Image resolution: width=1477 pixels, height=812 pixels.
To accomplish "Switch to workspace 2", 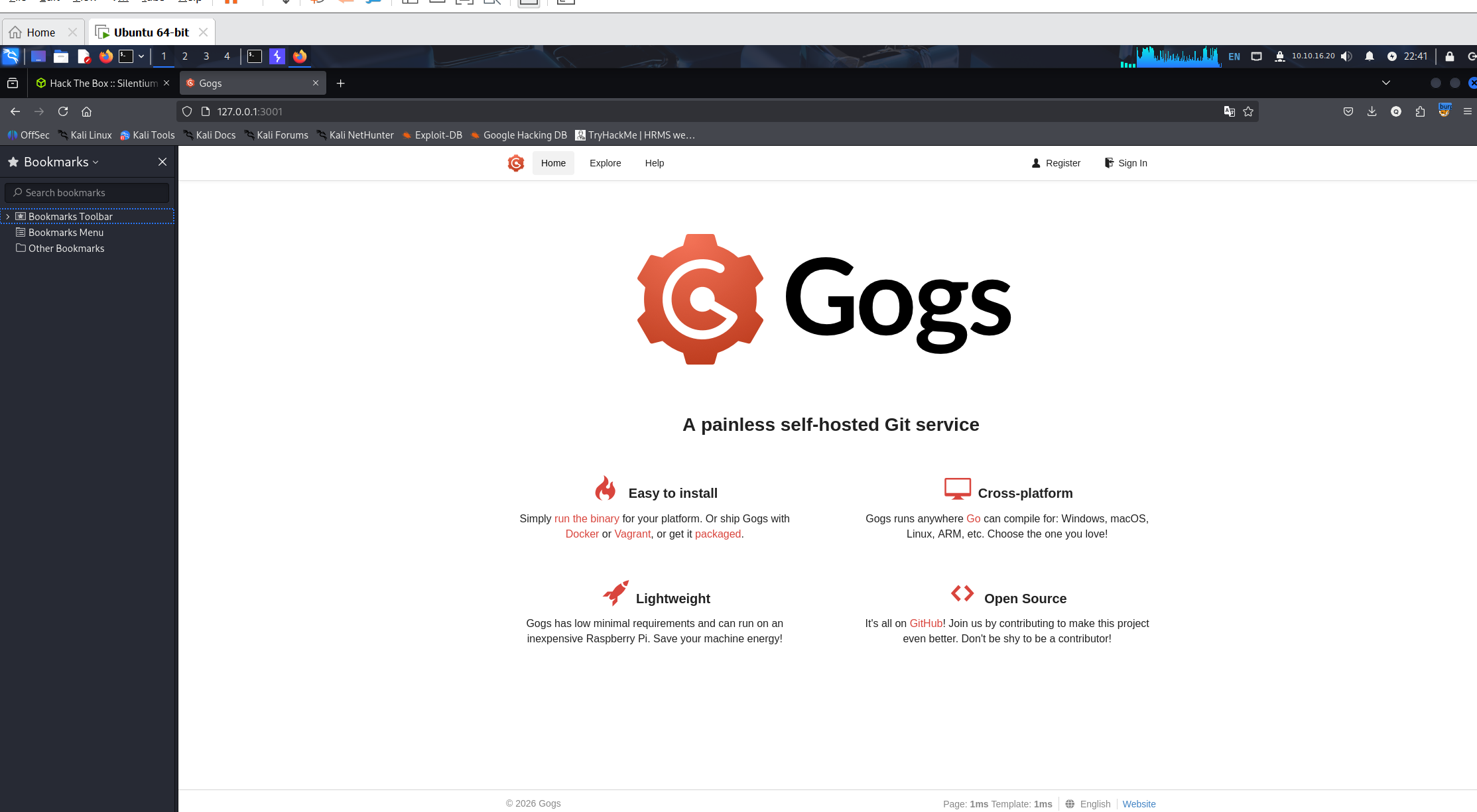I will (x=185, y=56).
